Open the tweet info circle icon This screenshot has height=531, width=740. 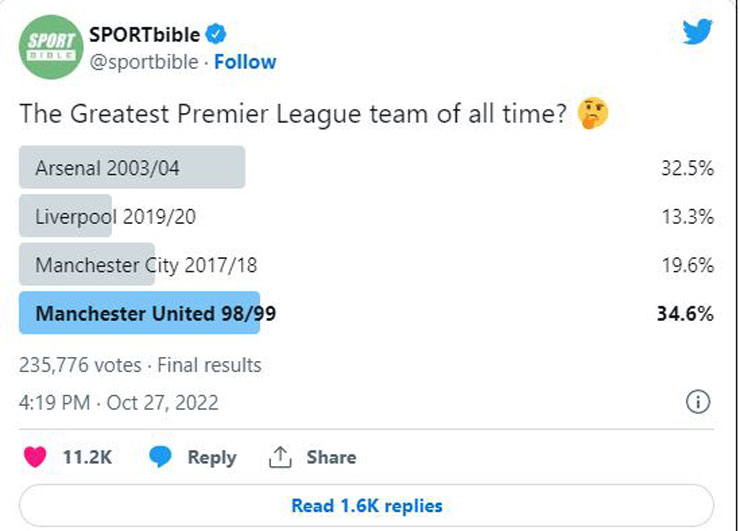pos(698,402)
